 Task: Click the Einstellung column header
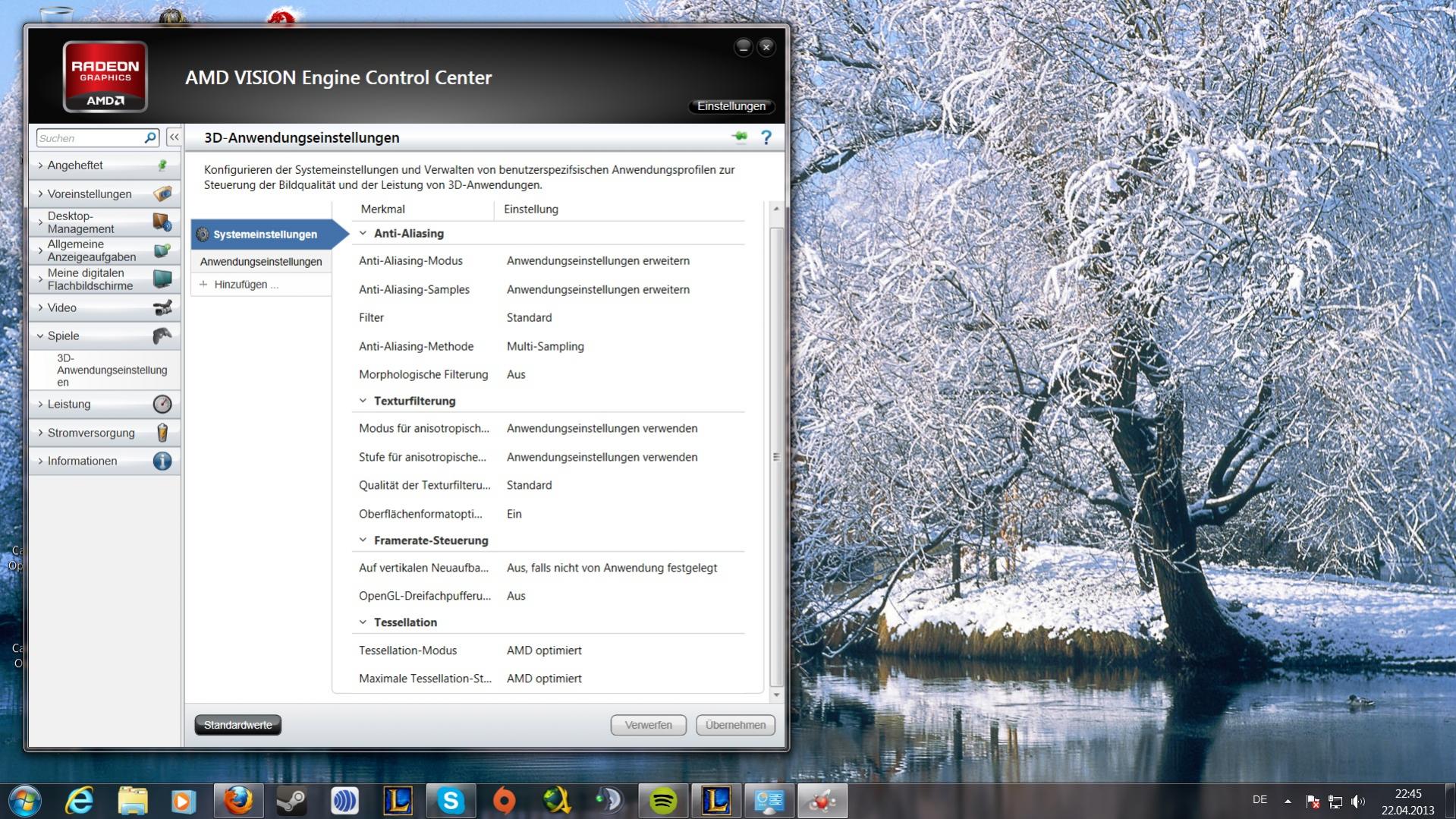click(x=530, y=209)
